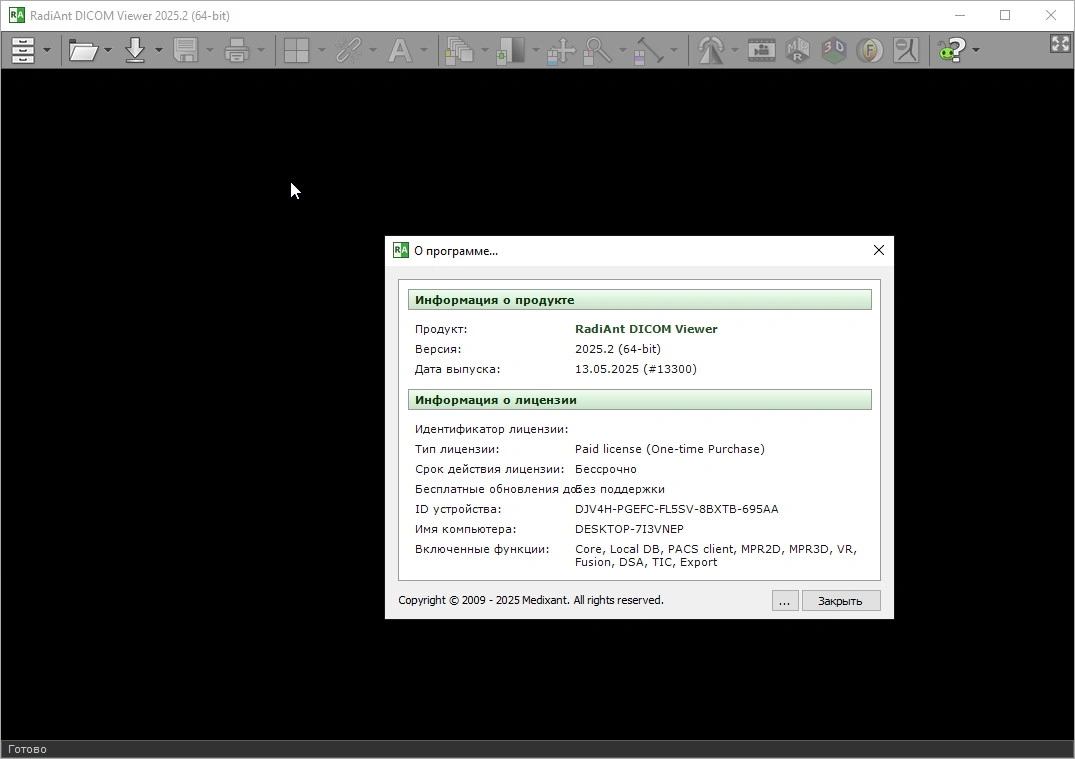1075x759 pixels.
Task: Click the open folder icon
Action: point(84,50)
